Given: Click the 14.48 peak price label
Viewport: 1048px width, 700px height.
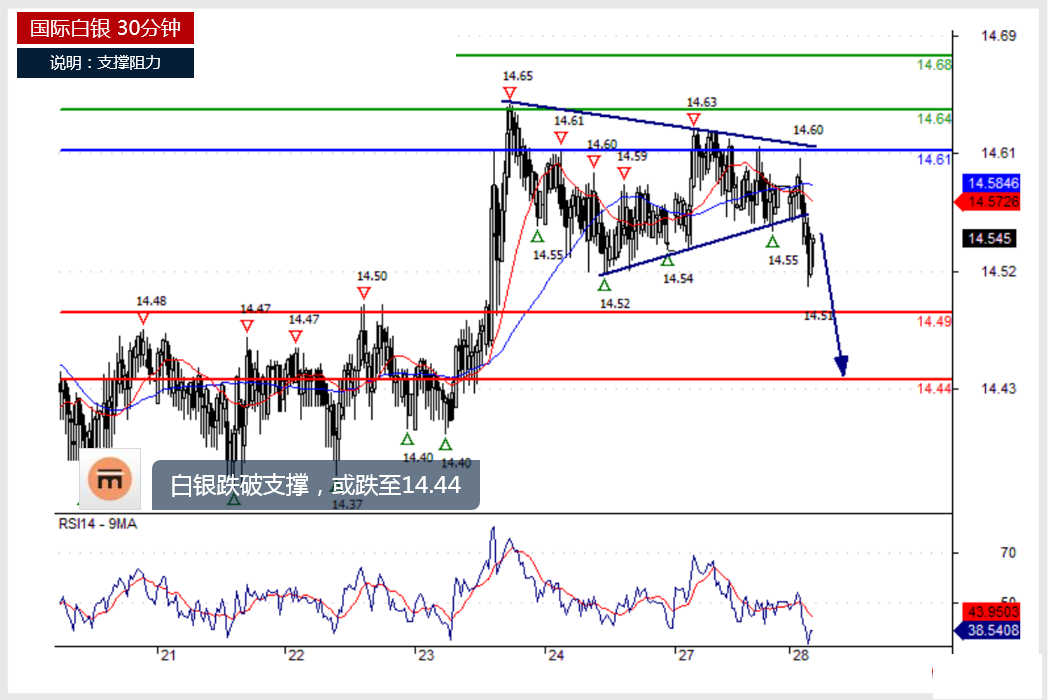Looking at the screenshot, I should coord(151,301).
